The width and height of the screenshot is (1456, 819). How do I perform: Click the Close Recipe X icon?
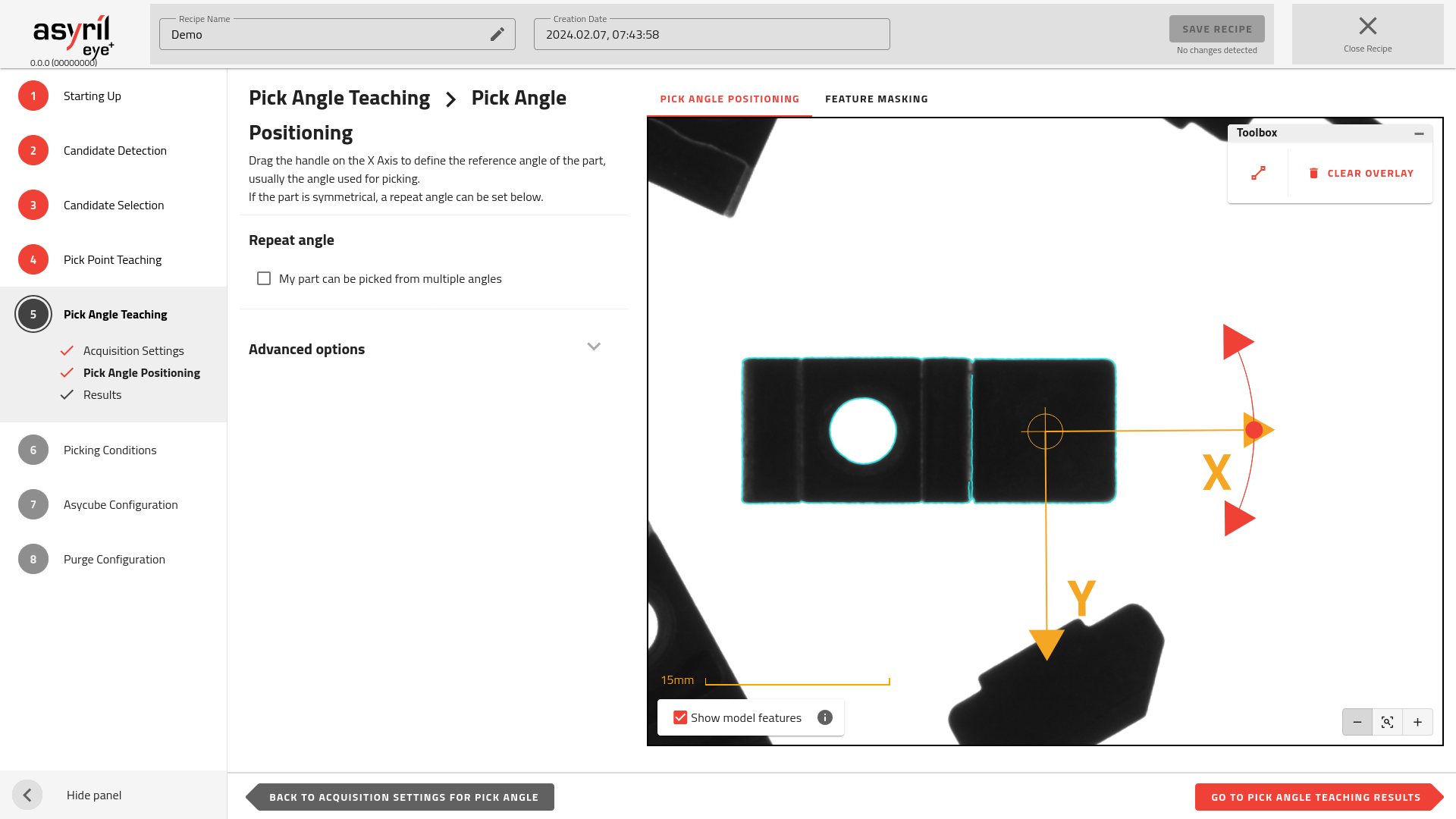point(1367,27)
